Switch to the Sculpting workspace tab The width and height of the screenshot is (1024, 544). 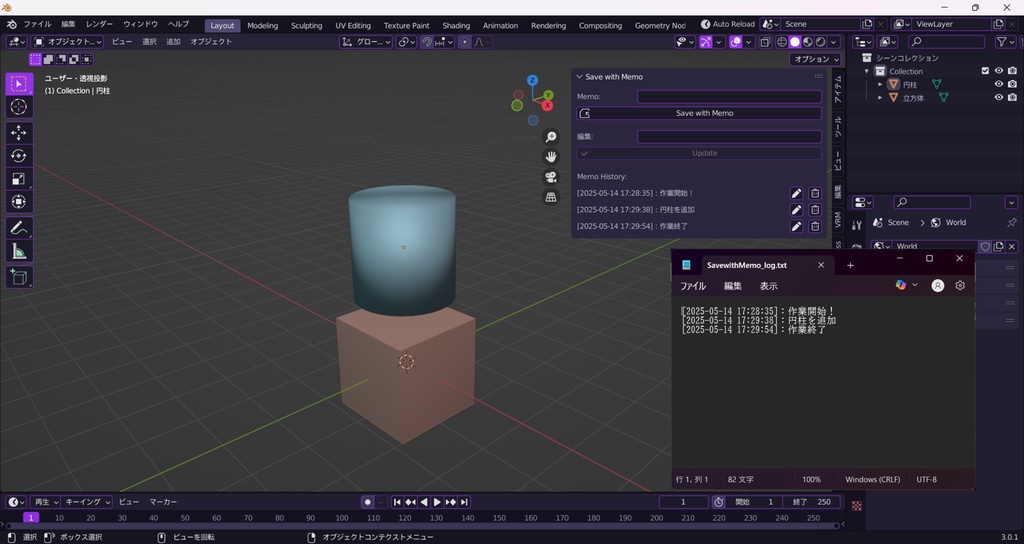click(306, 25)
